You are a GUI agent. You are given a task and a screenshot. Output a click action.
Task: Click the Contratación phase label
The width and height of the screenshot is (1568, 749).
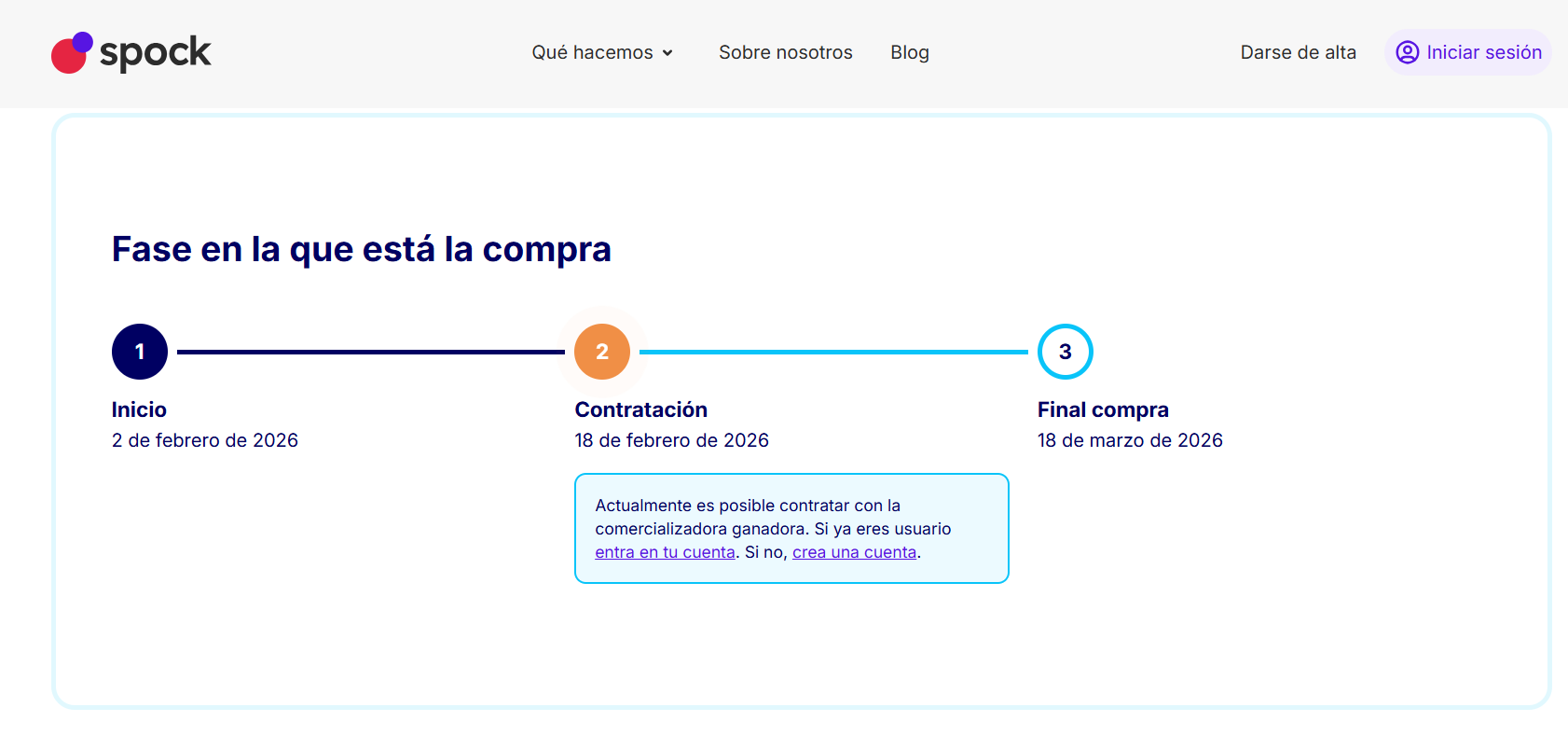640,409
